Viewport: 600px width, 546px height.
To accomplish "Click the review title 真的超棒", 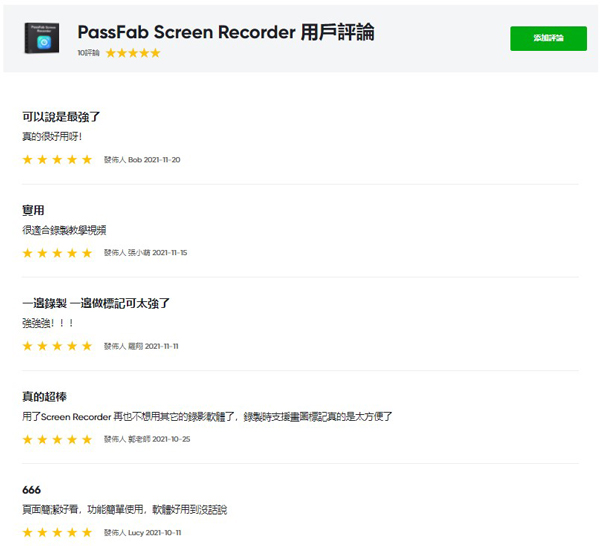I will pyautogui.click(x=44, y=396).
